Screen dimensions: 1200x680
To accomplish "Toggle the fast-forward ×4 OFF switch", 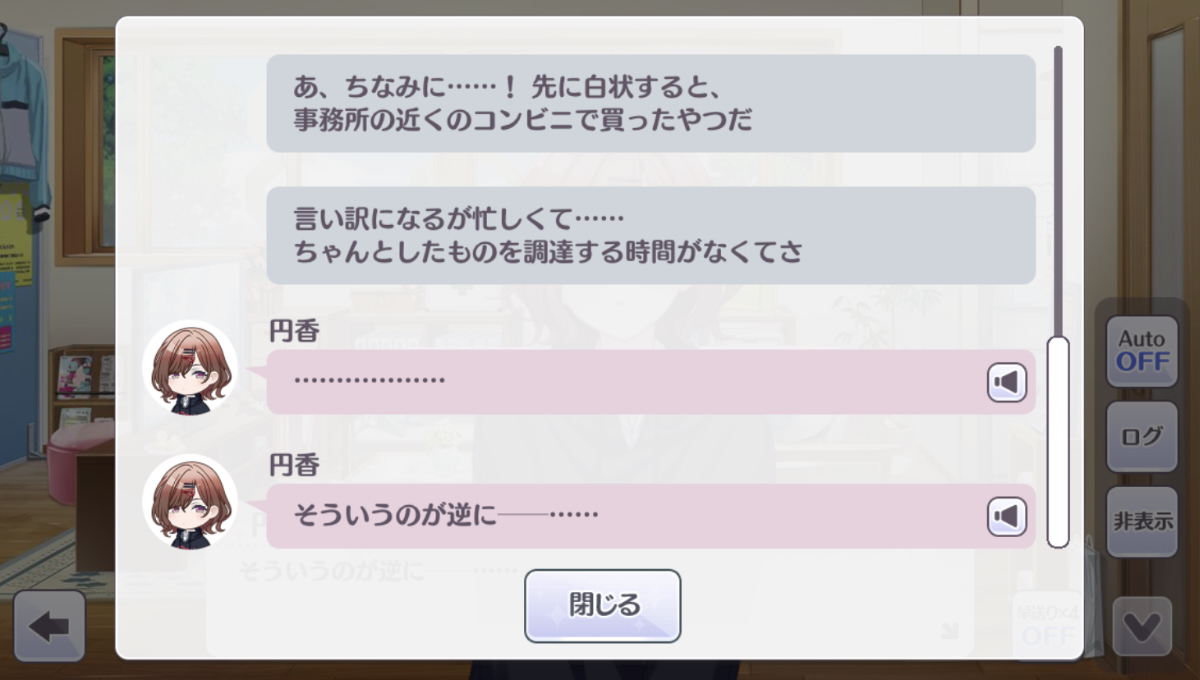I will [x=1047, y=626].
